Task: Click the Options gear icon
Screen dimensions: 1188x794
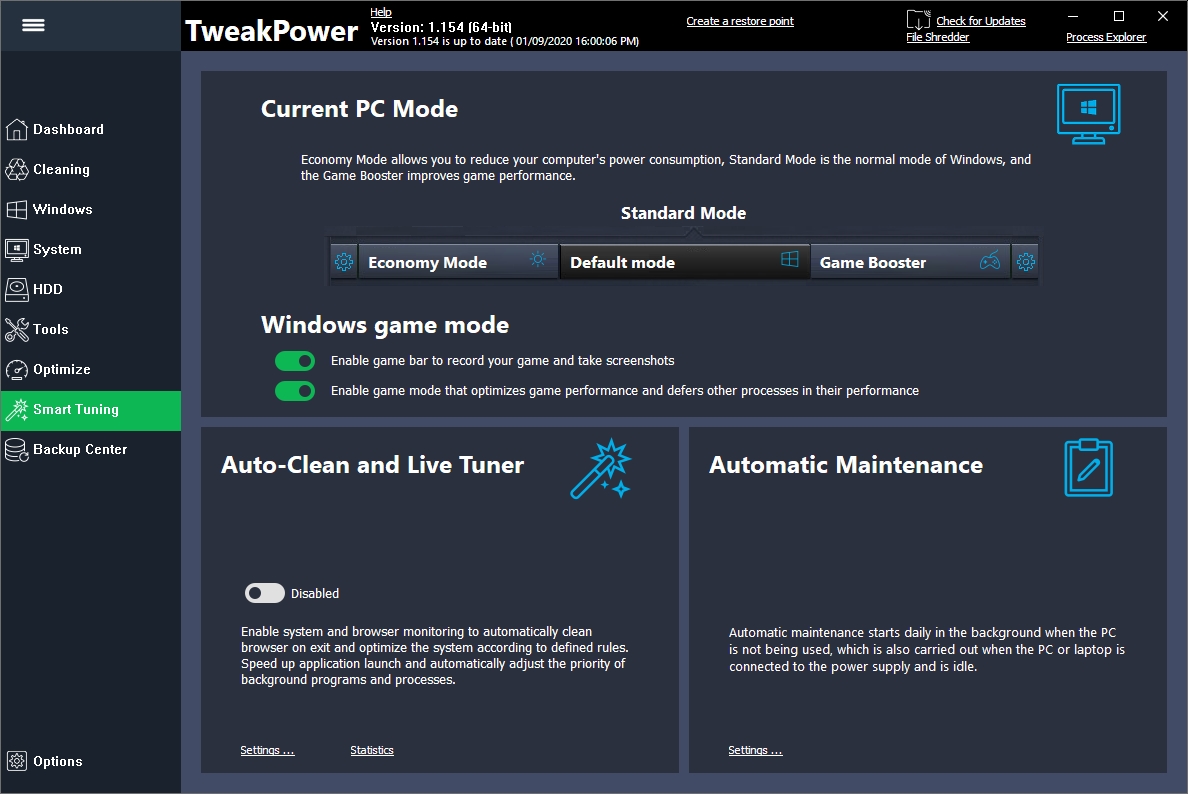Action: [x=17, y=761]
